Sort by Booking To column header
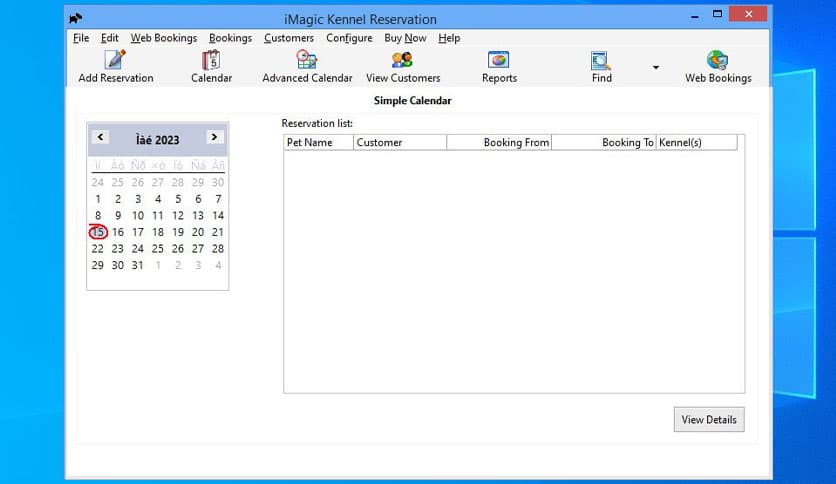Image resolution: width=836 pixels, height=484 pixels. [x=604, y=142]
